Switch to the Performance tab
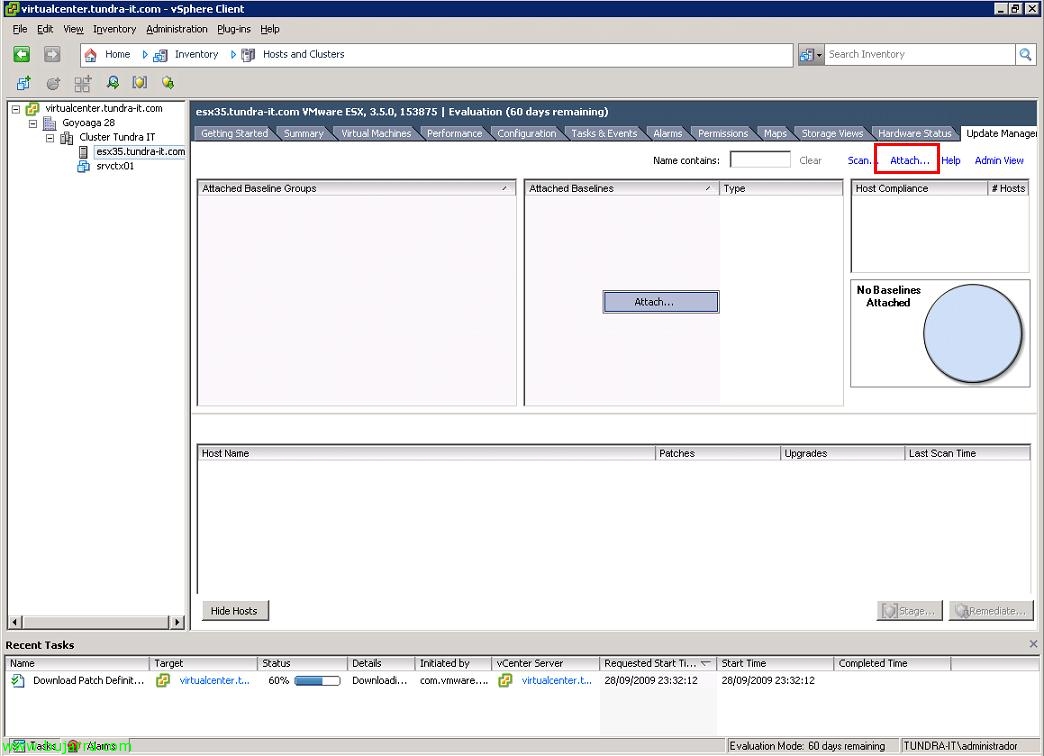 (454, 134)
